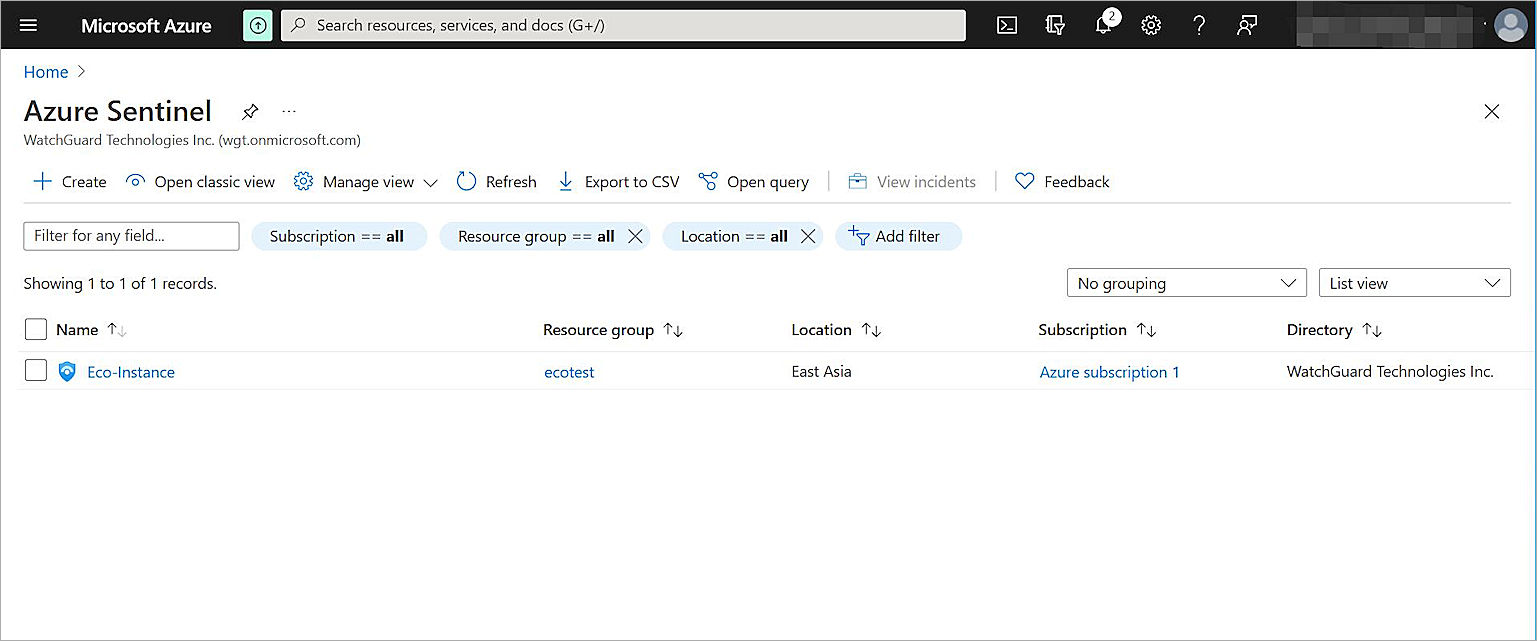Open the Notifications bell icon

pos(1103,25)
